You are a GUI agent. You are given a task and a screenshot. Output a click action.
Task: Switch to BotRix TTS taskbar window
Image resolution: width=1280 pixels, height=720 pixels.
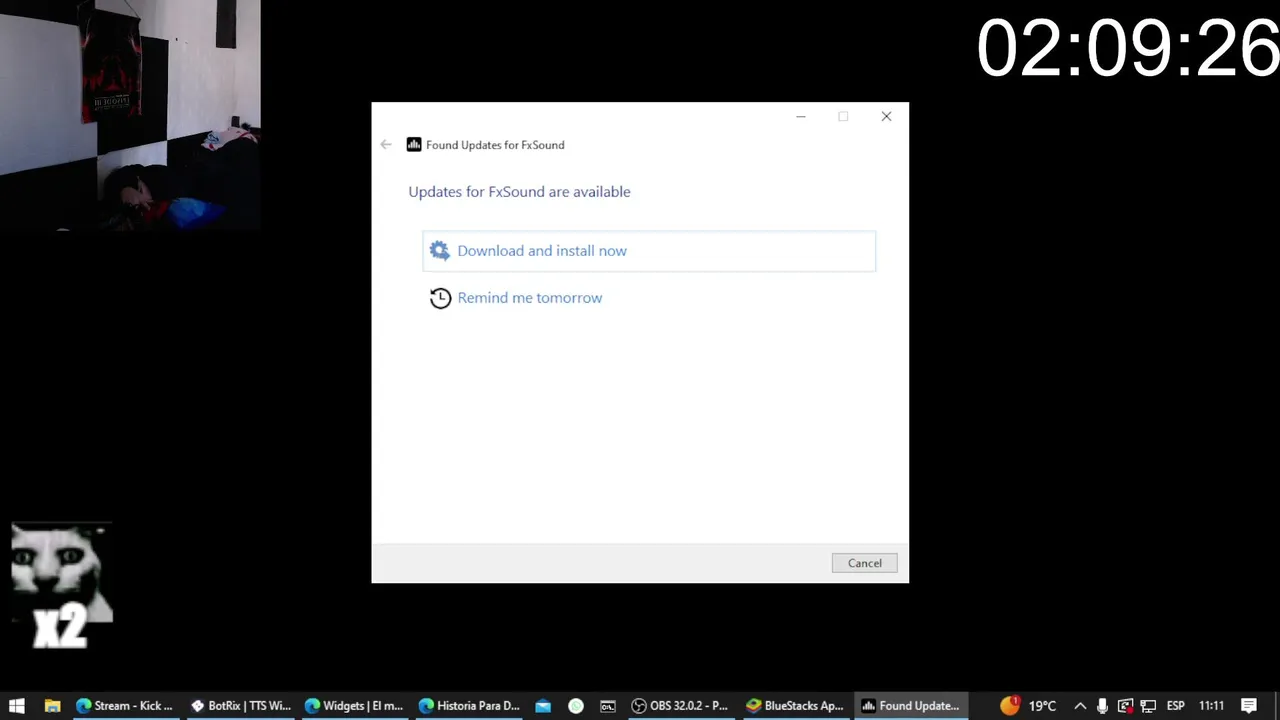240,706
